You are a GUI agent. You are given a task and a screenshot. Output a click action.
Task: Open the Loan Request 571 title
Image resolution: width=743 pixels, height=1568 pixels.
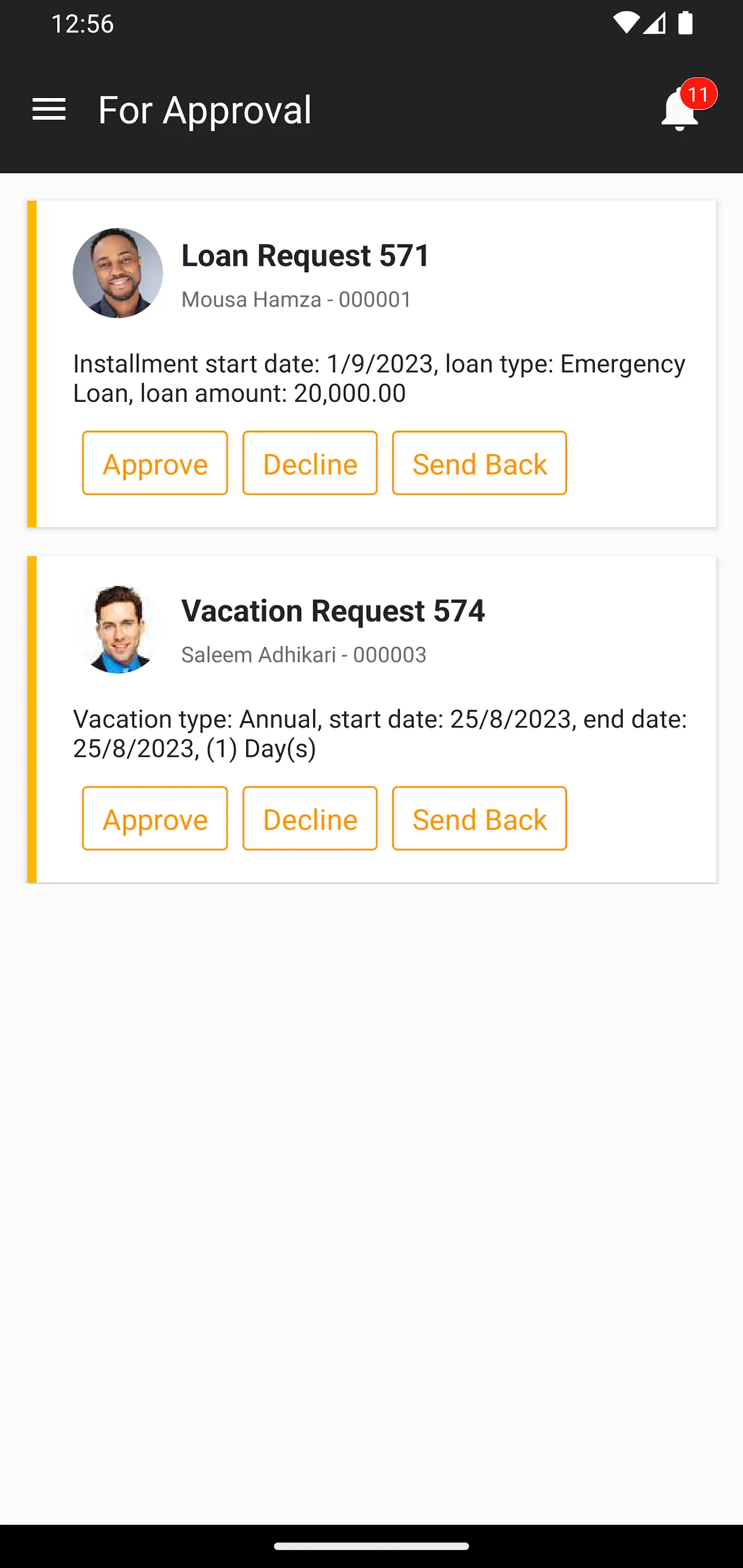[306, 255]
